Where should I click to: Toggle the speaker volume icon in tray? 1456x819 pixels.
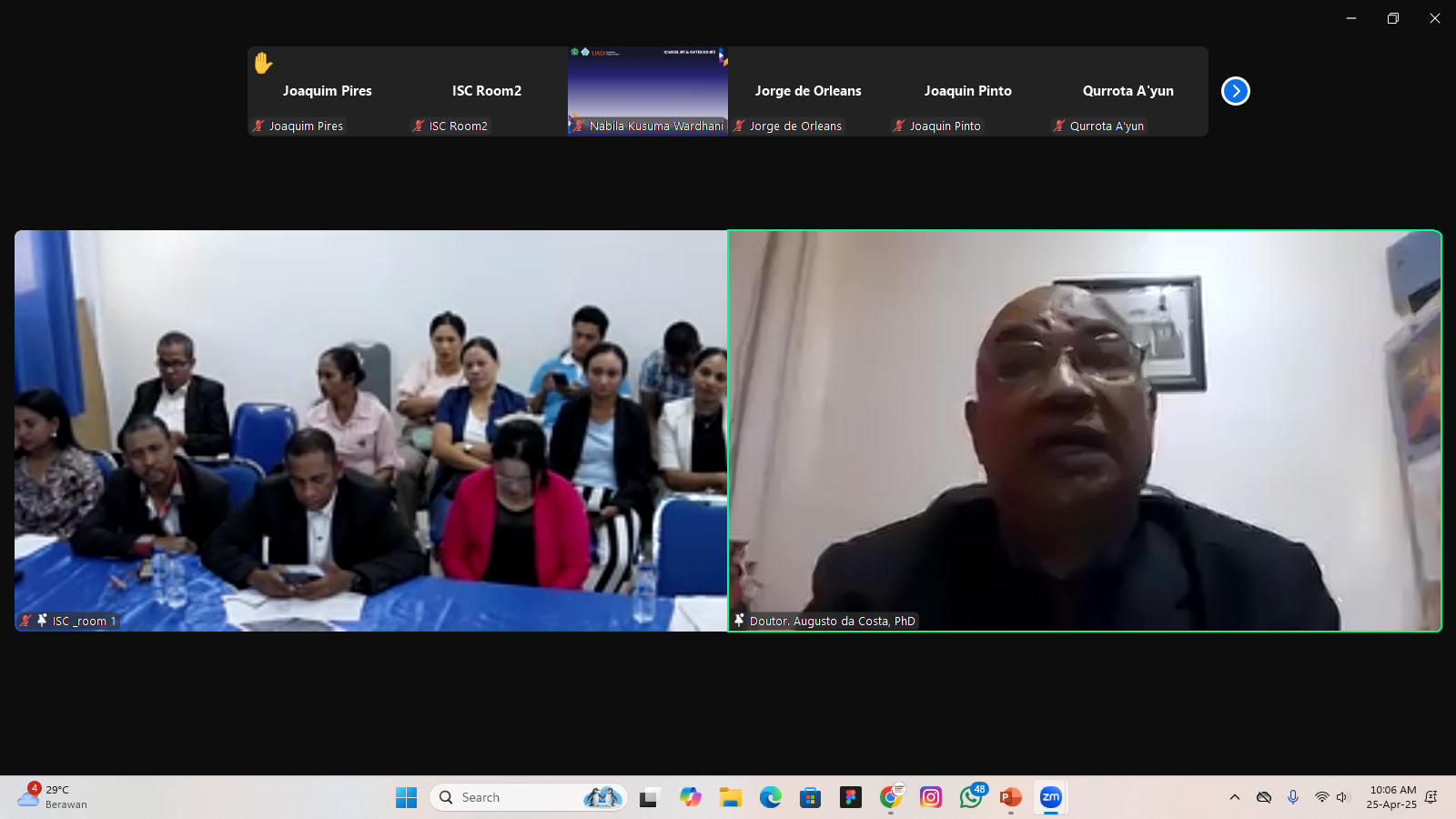pos(1342,797)
